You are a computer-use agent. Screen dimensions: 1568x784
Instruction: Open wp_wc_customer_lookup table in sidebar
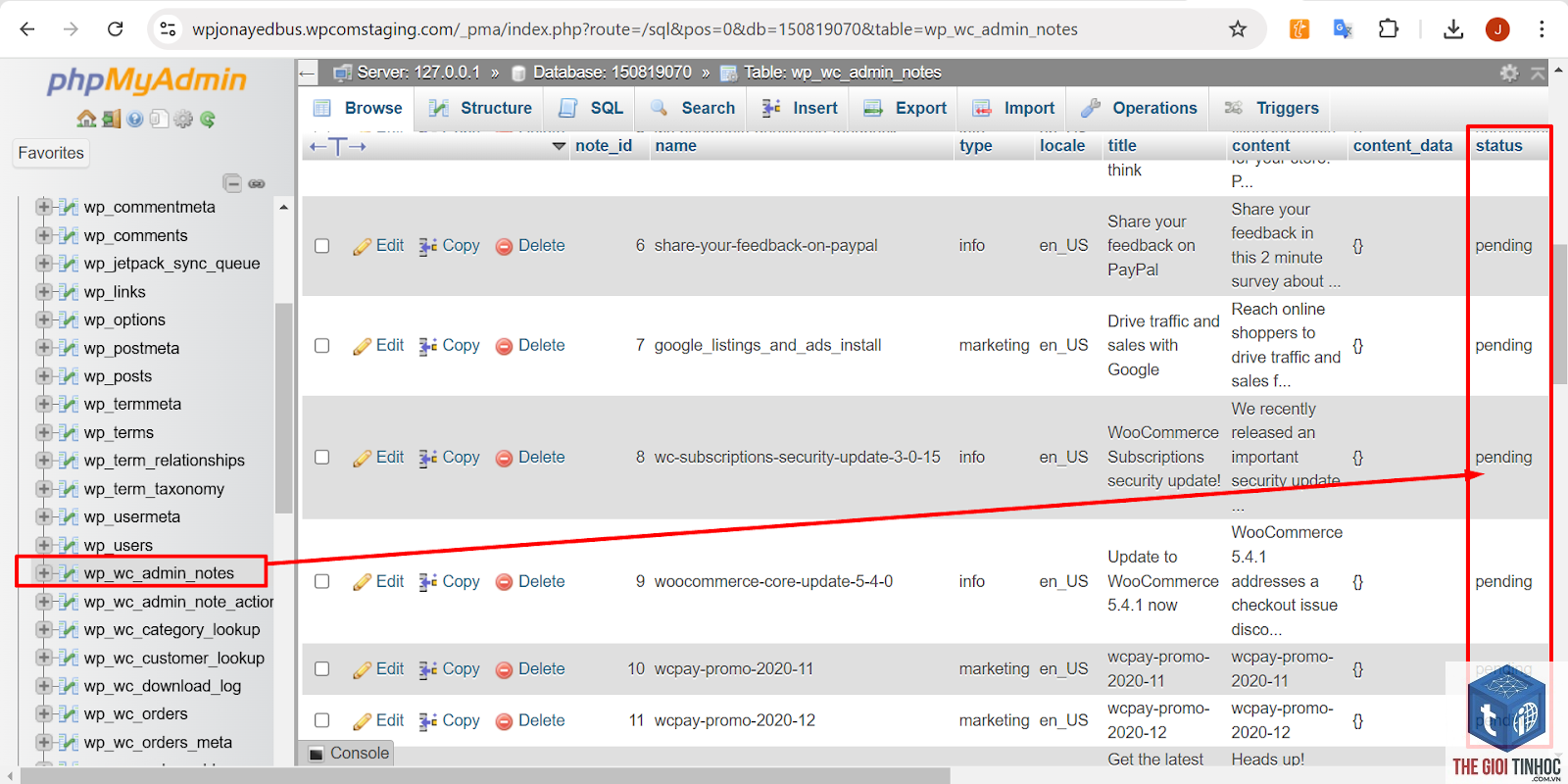point(173,659)
